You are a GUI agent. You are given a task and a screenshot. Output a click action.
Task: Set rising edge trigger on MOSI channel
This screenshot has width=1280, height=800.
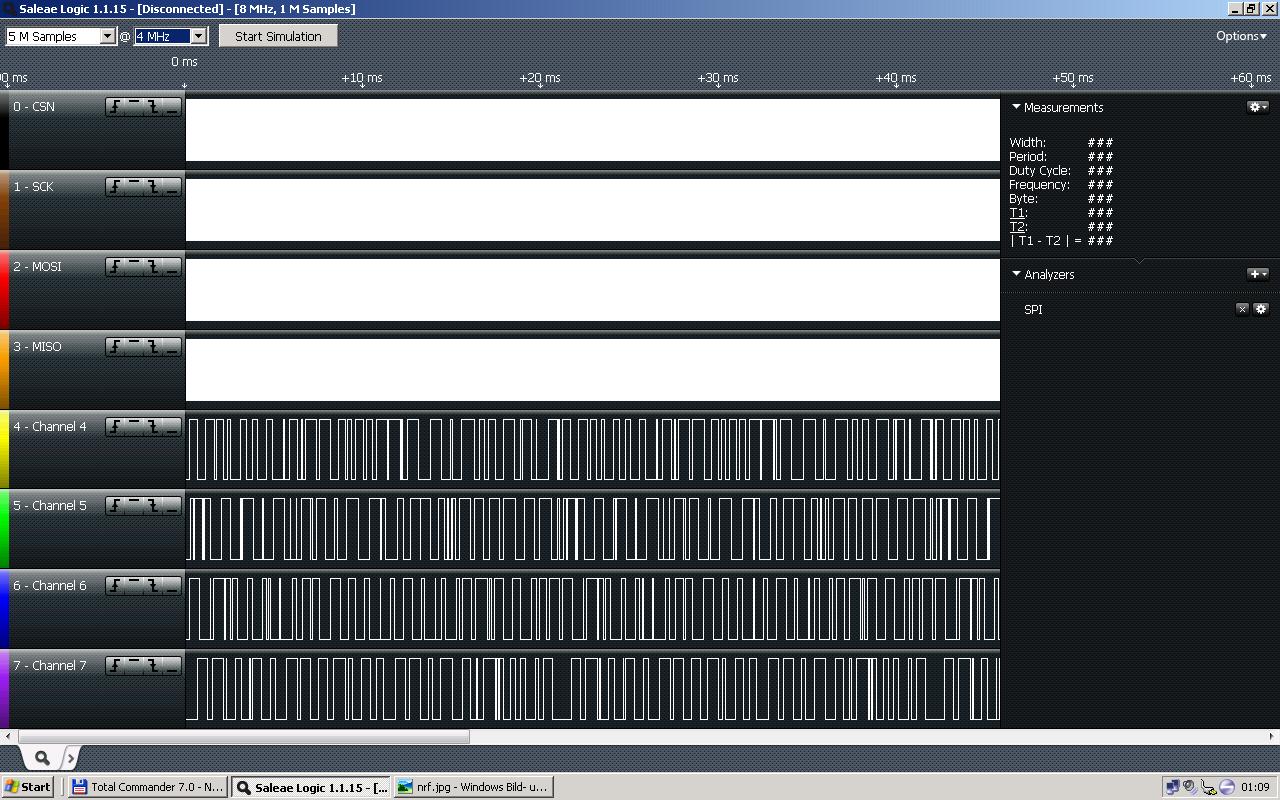[x=115, y=267]
